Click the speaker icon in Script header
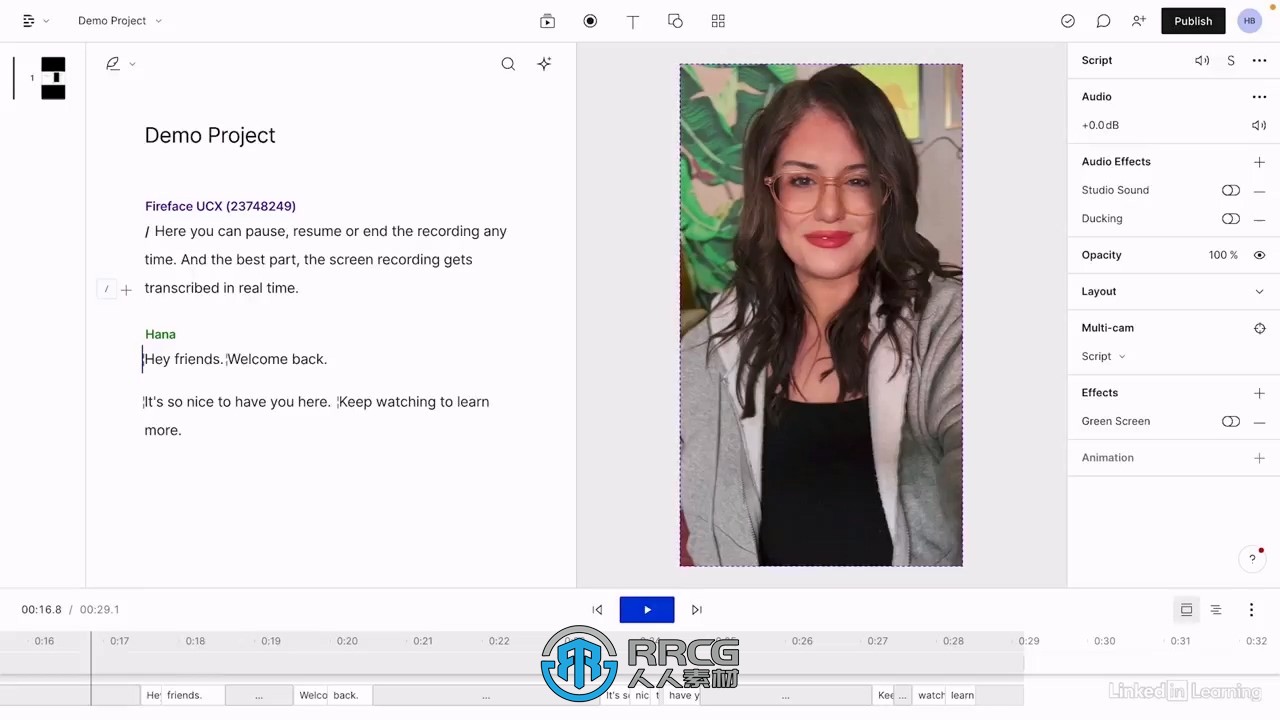1280x720 pixels. [x=1202, y=61]
